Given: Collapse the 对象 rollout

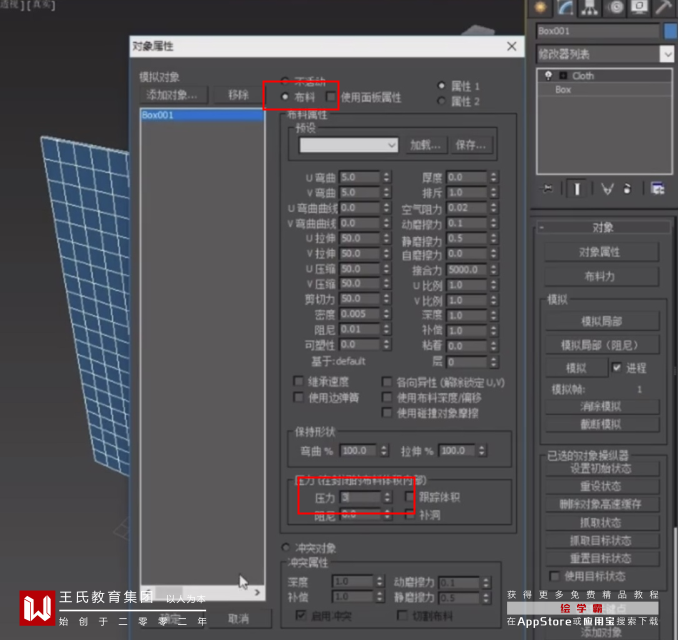Looking at the screenshot, I should click(x=603, y=227).
